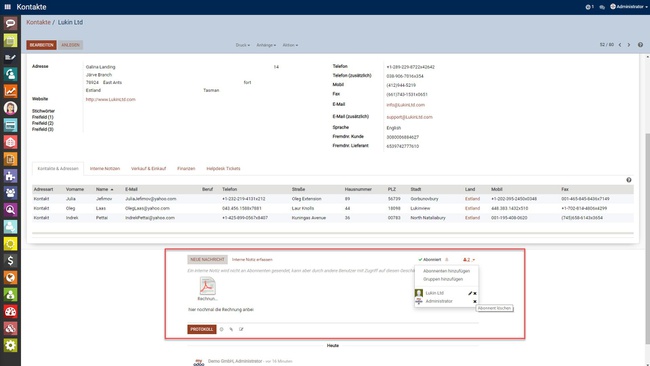Remove Lukin Ltd from followers
The height and width of the screenshot is (366, 650).
[475, 293]
